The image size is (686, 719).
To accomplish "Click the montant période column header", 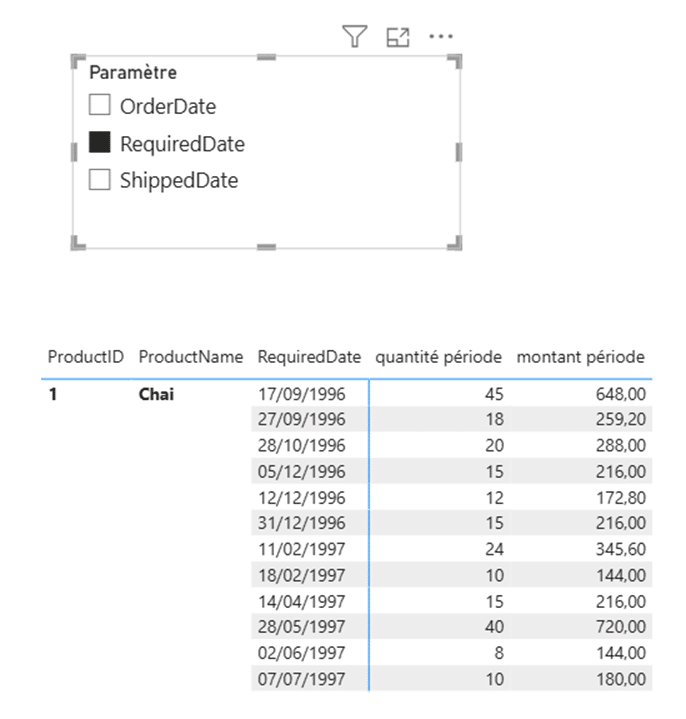I will coord(580,357).
